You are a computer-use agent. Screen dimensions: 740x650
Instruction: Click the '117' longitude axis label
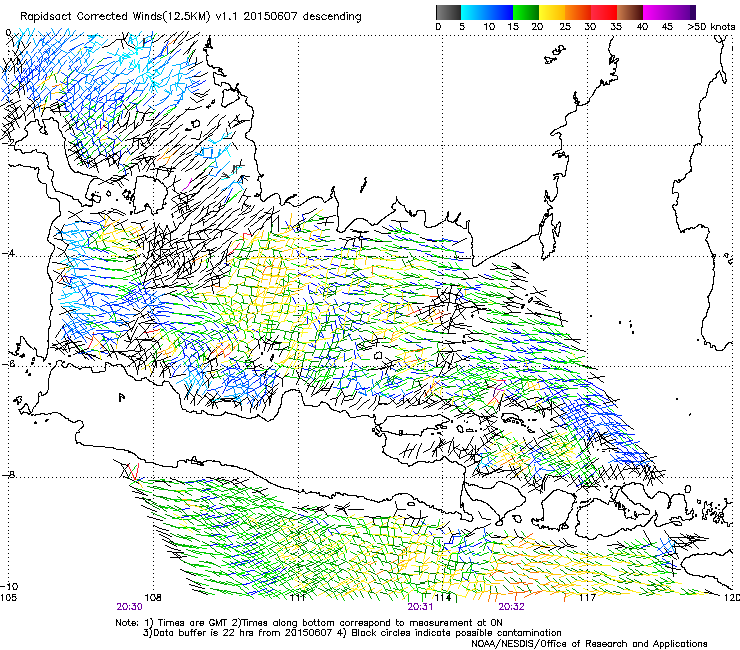[587, 598]
